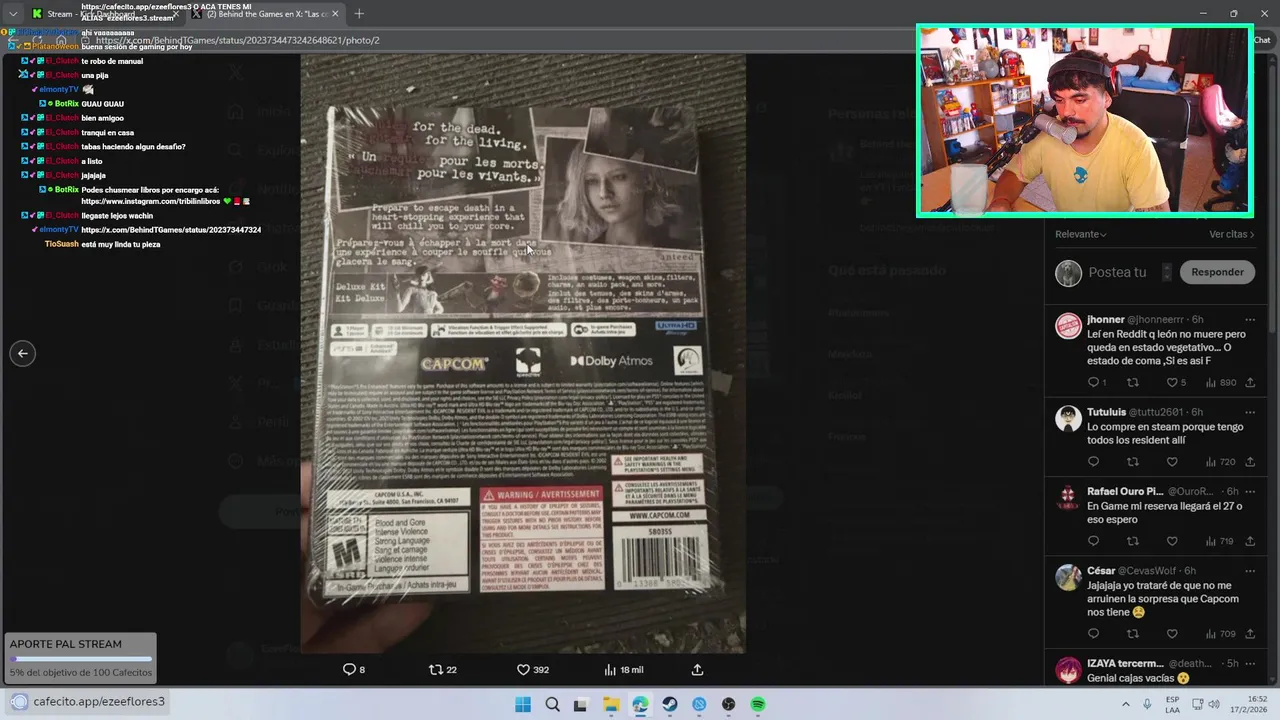Click the reply box avatar
Viewport: 1280px width, 720px height.
tap(1068, 273)
